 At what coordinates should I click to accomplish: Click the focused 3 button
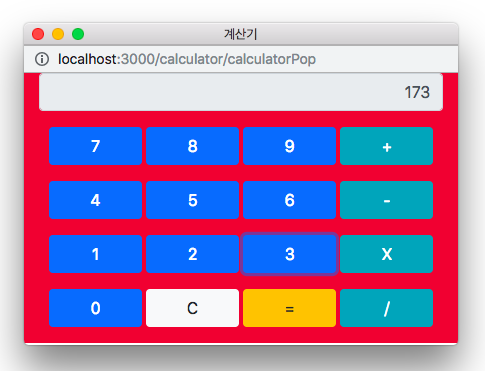pyautogui.click(x=289, y=254)
